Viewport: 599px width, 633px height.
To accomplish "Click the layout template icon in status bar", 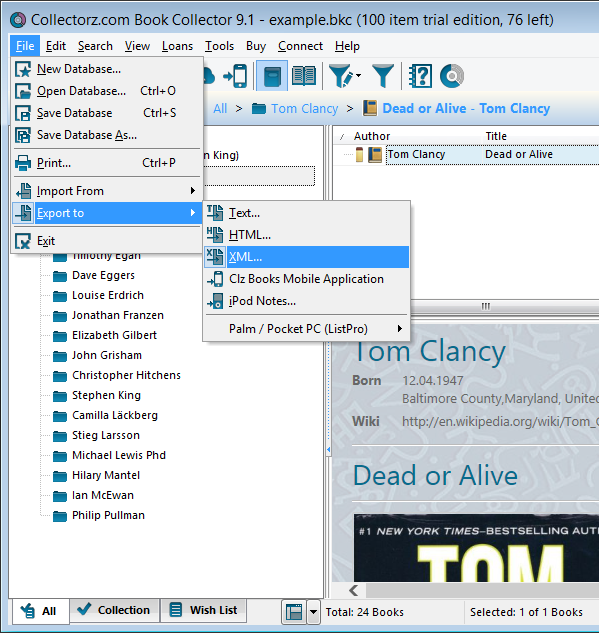I will [294, 612].
